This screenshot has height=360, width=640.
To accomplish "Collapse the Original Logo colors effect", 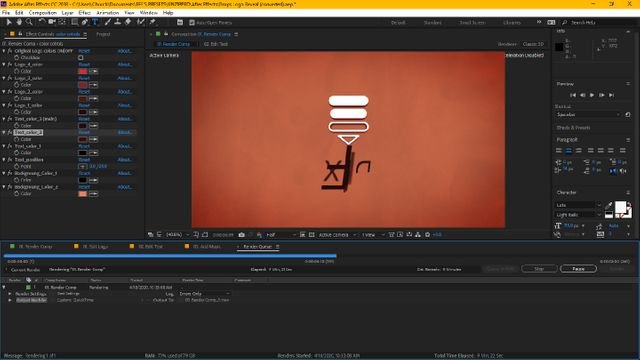I will (x=4, y=51).
